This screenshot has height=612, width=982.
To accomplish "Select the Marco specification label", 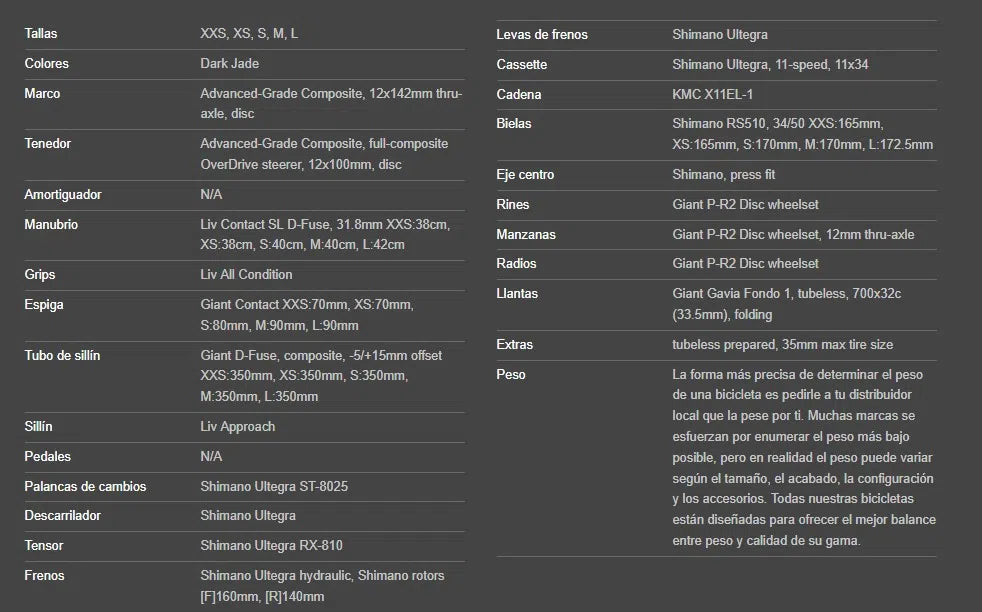I will point(42,94).
